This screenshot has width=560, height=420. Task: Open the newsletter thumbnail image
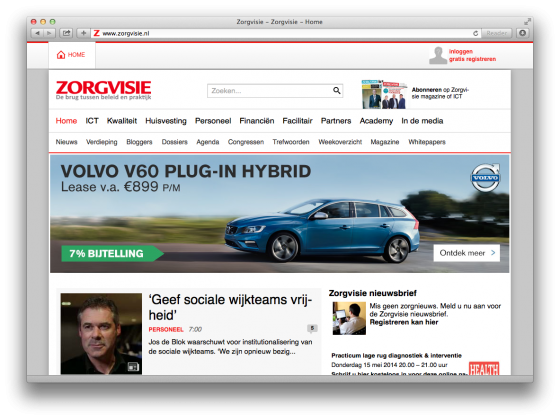[349, 318]
